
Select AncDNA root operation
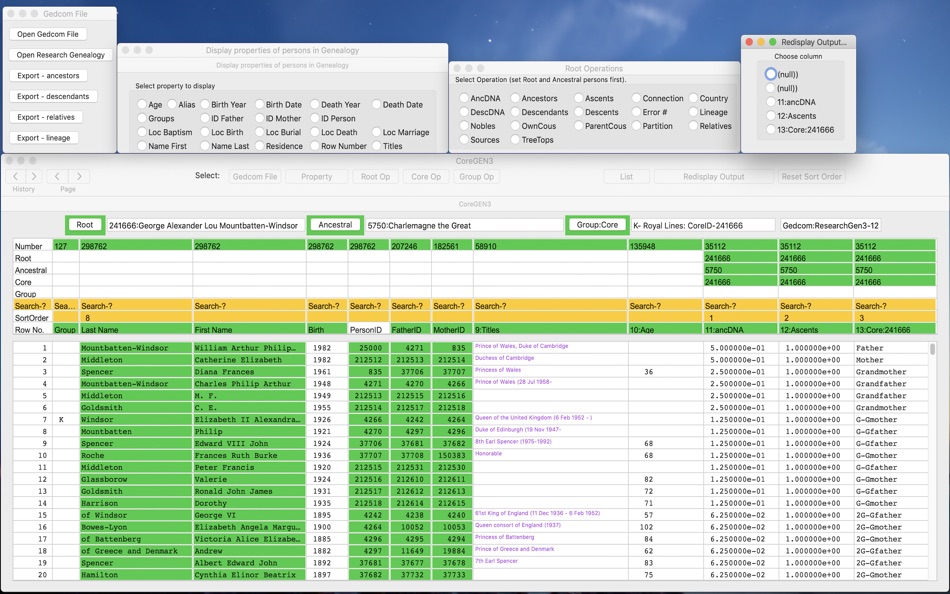pos(463,98)
